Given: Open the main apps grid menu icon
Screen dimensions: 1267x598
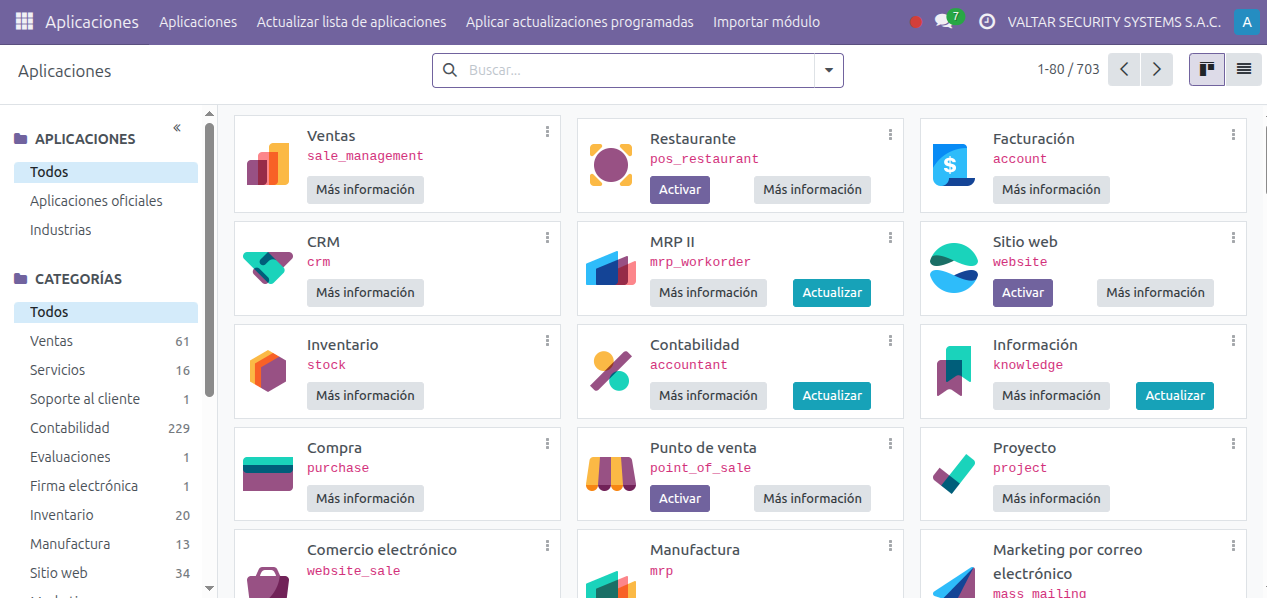Looking at the screenshot, I should 24,21.
